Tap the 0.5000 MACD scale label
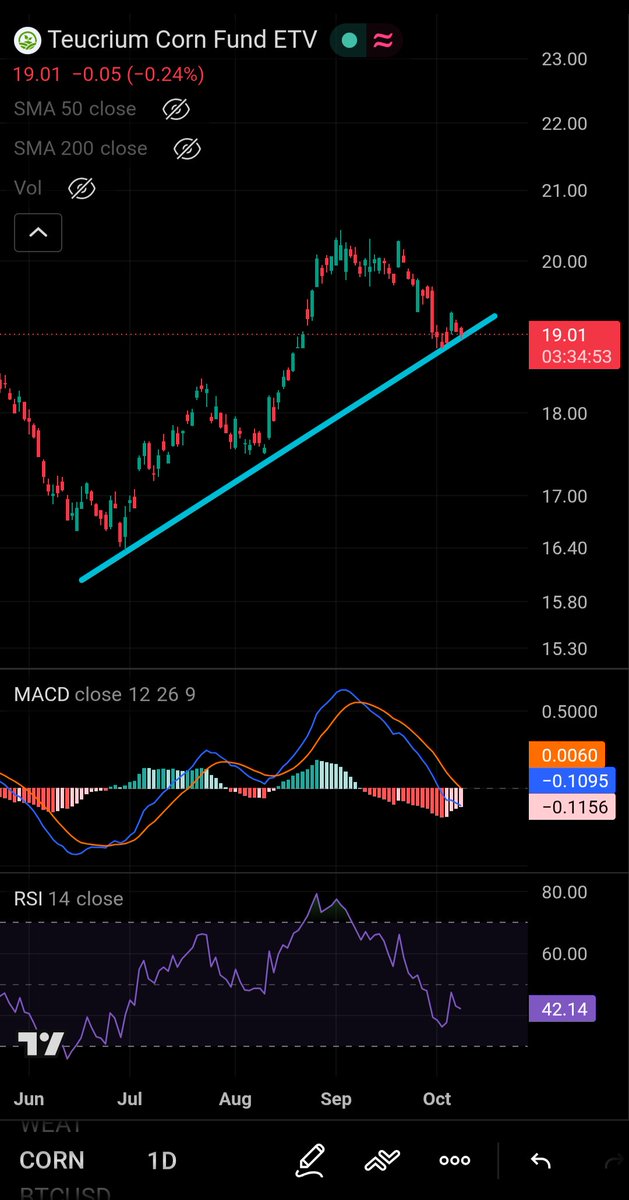 click(x=569, y=712)
